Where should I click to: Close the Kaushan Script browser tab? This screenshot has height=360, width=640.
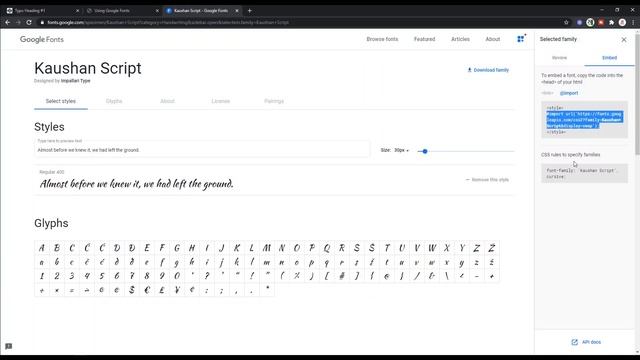pos(237,11)
